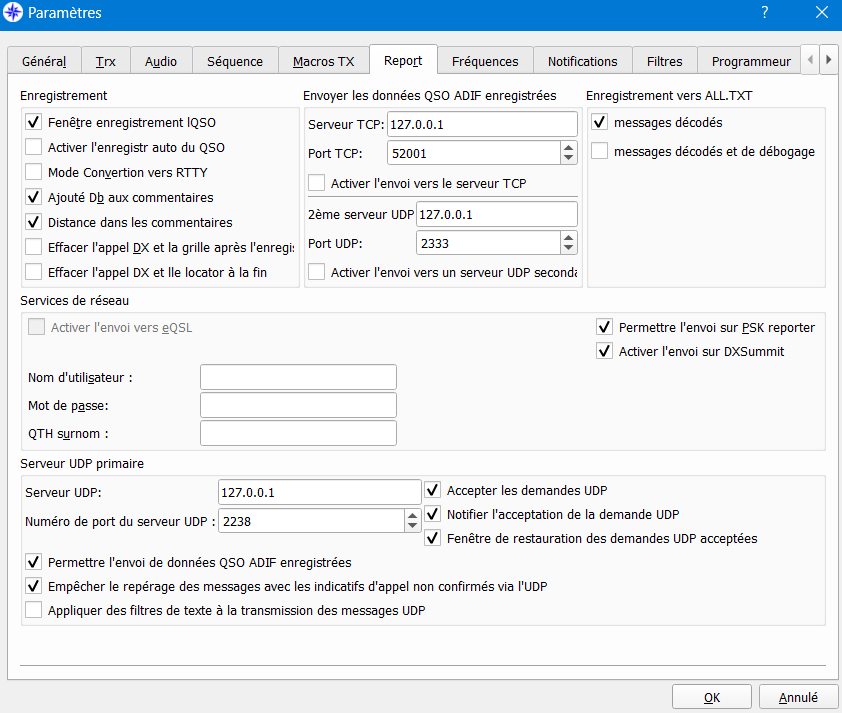Select the Programmeur tab
842x713 pixels.
pyautogui.click(x=751, y=61)
